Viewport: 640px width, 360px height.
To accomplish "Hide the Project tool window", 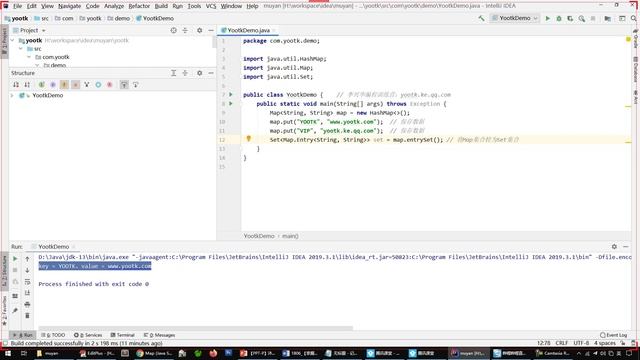I will pyautogui.click(x=211, y=30).
